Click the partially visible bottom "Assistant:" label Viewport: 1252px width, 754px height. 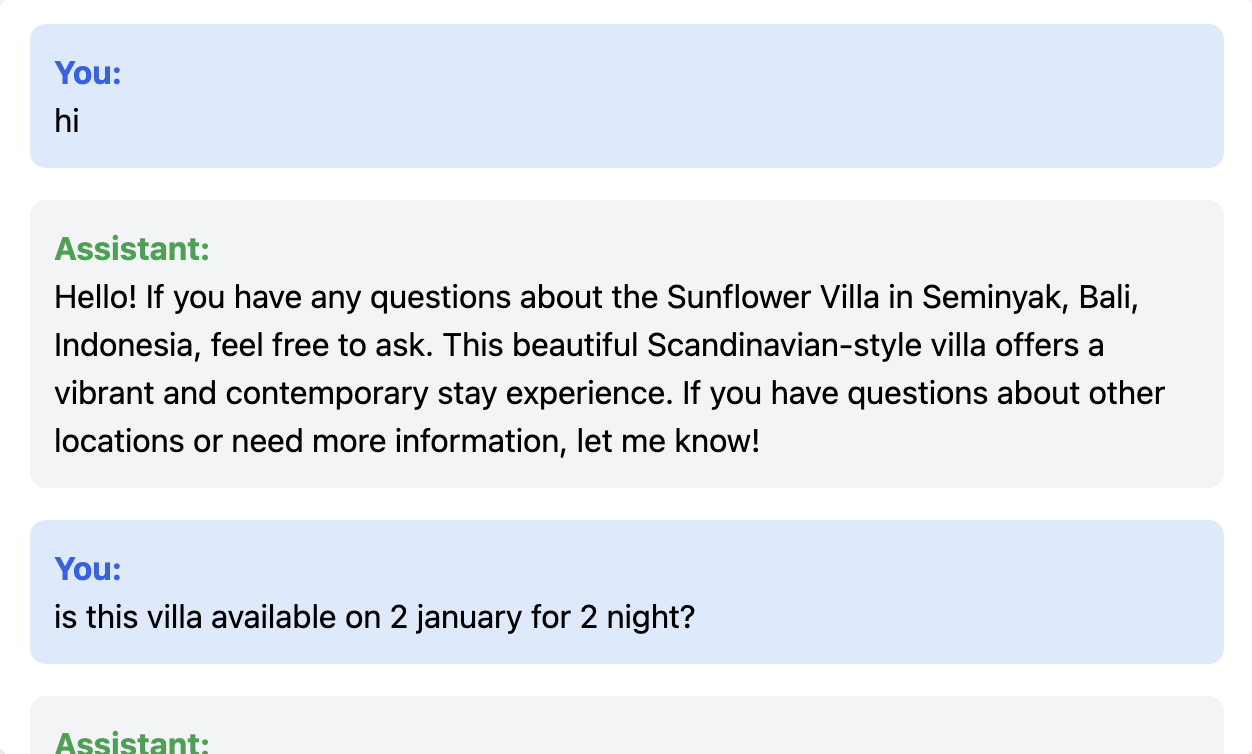pos(132,743)
